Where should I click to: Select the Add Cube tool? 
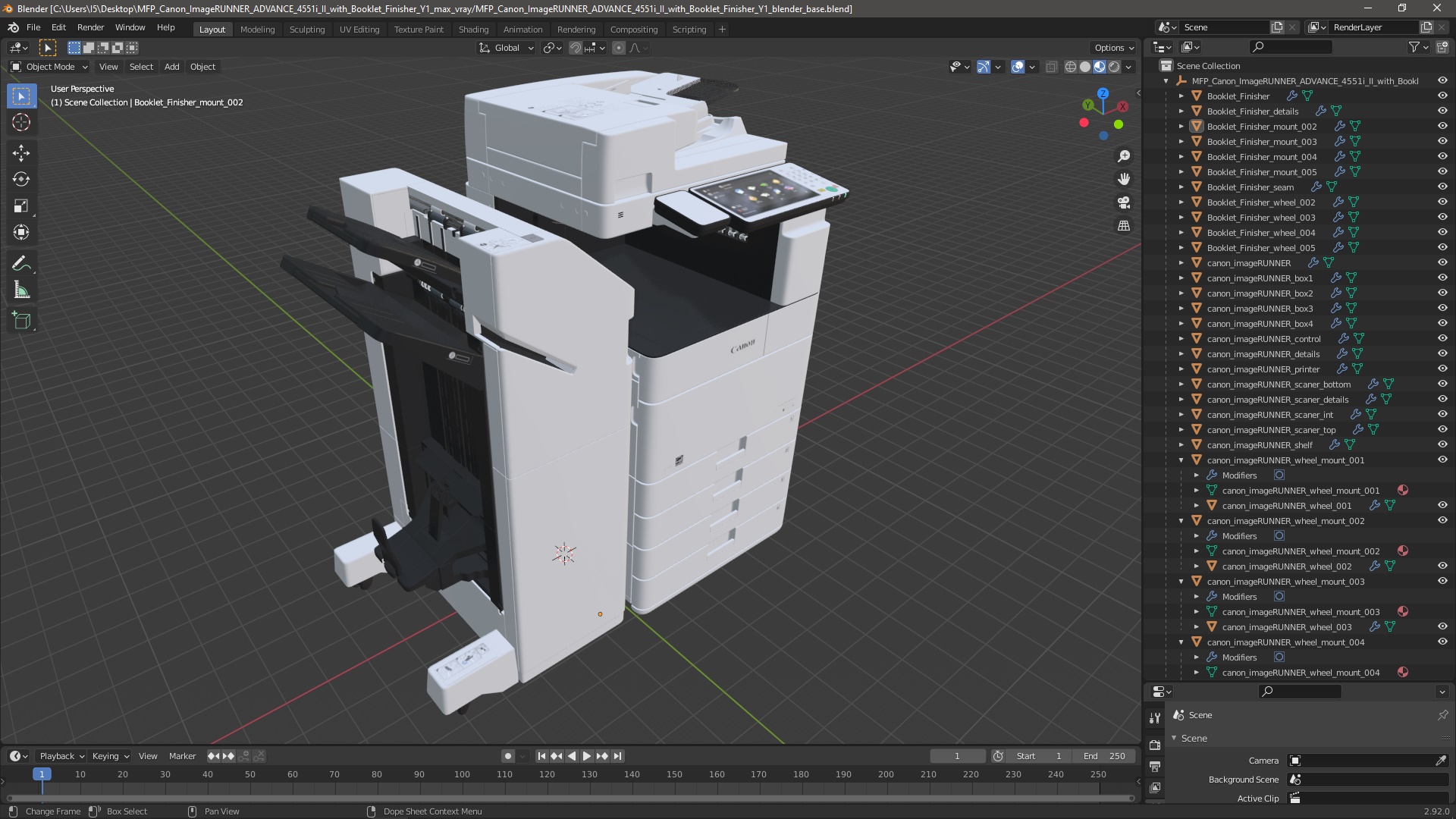tap(21, 321)
